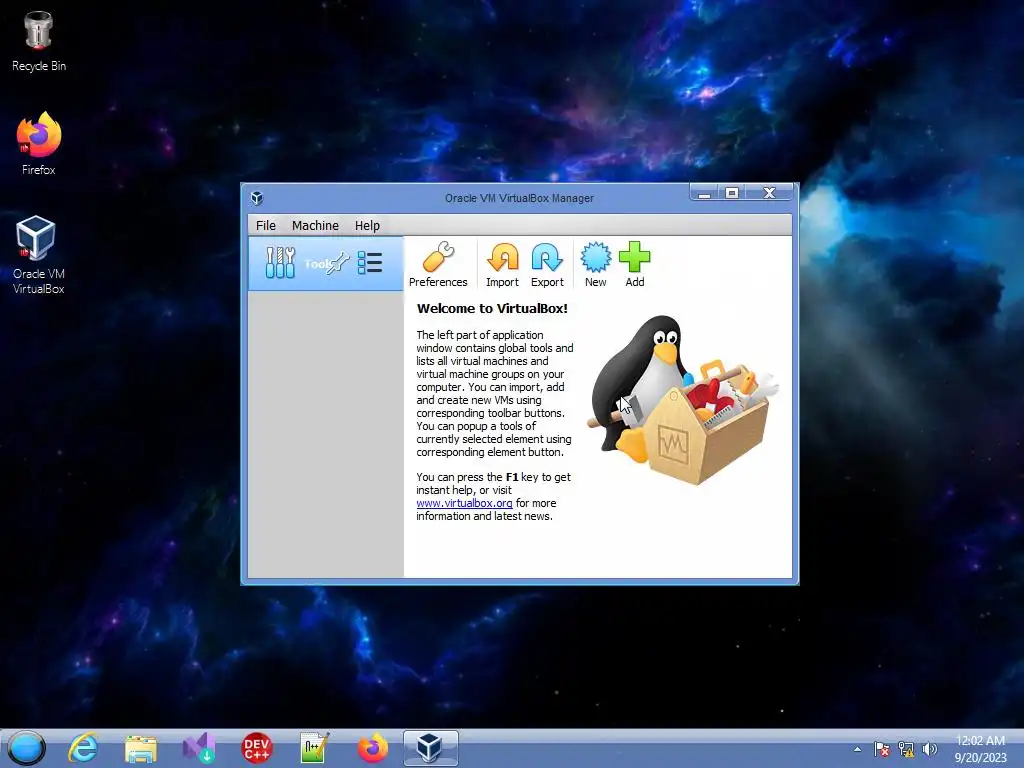
Task: Close the VirtualBox Manager window
Action: click(x=769, y=193)
